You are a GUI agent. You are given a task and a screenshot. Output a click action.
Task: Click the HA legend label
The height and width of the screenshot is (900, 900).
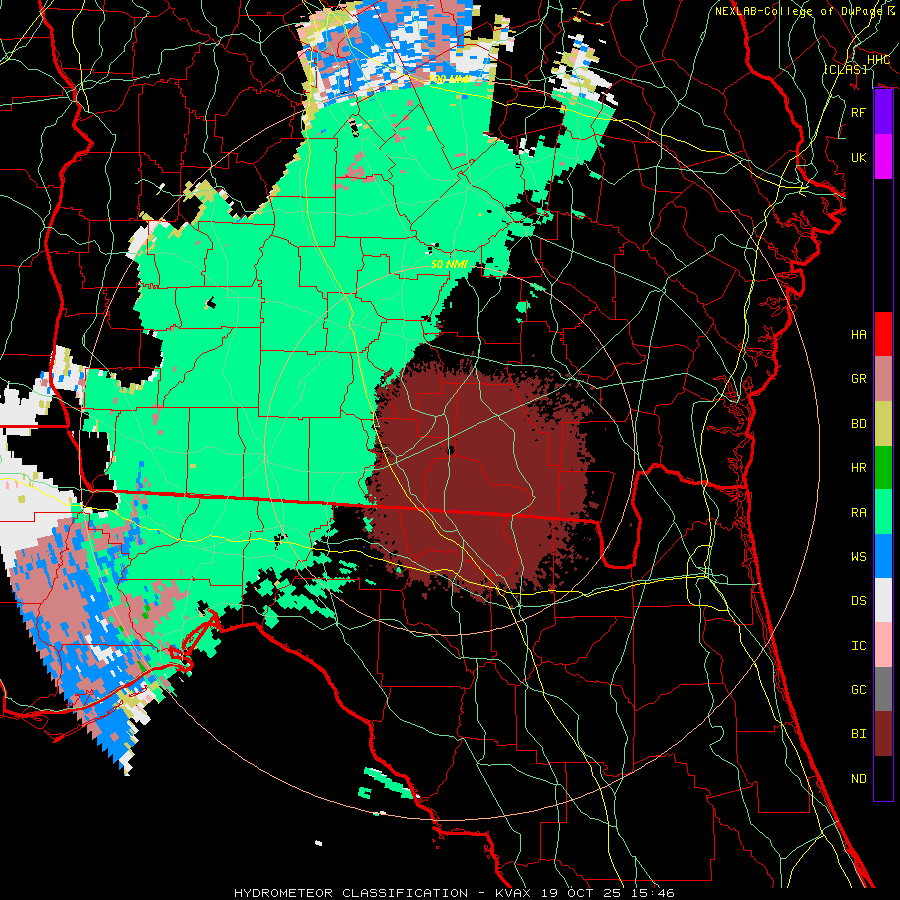pyautogui.click(x=858, y=334)
